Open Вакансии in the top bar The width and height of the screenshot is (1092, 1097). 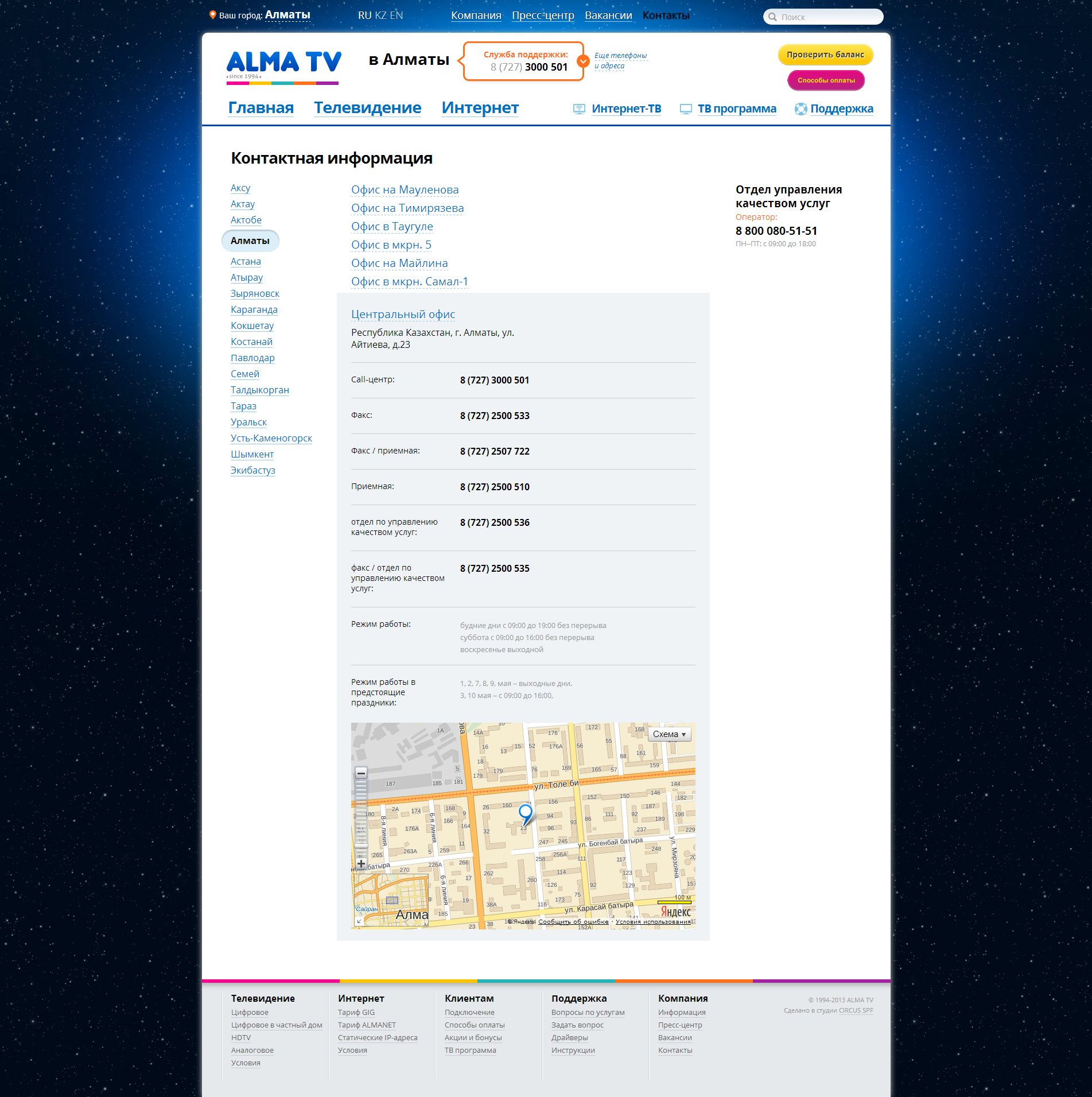608,15
